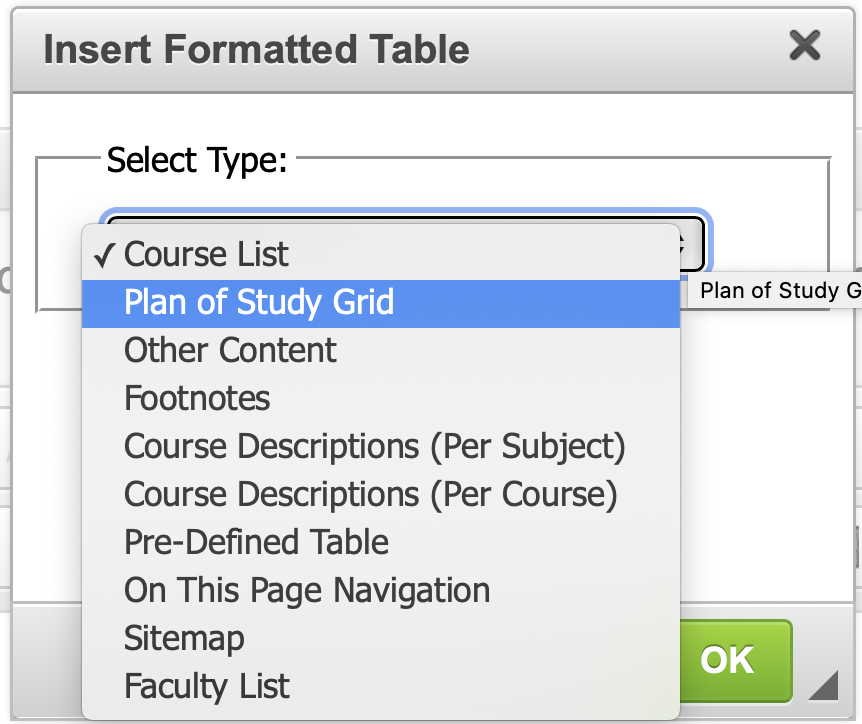Select On This Page Navigation
Viewport: 862px width, 724px height.
click(307, 591)
